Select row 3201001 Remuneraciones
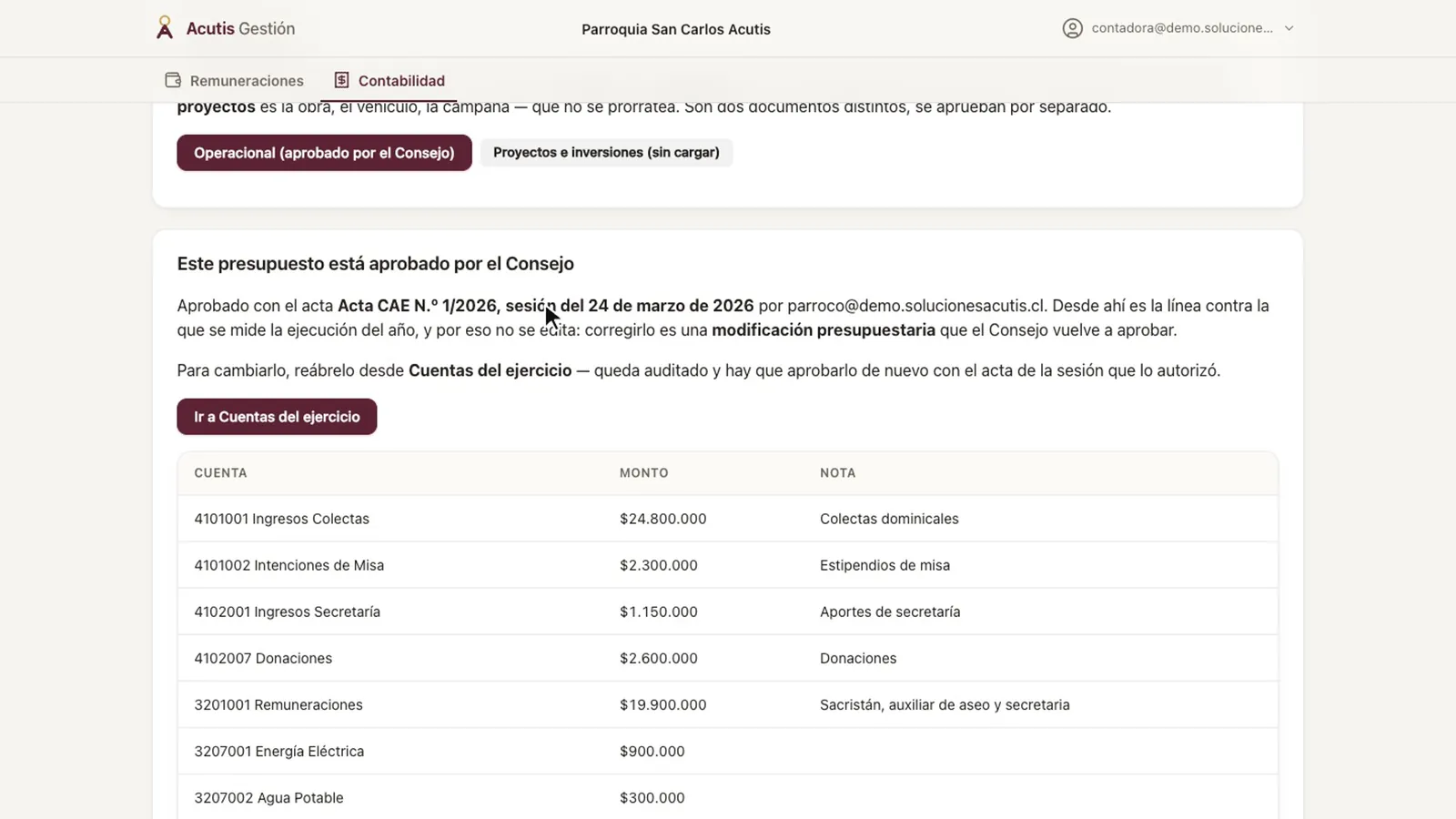 [728, 704]
